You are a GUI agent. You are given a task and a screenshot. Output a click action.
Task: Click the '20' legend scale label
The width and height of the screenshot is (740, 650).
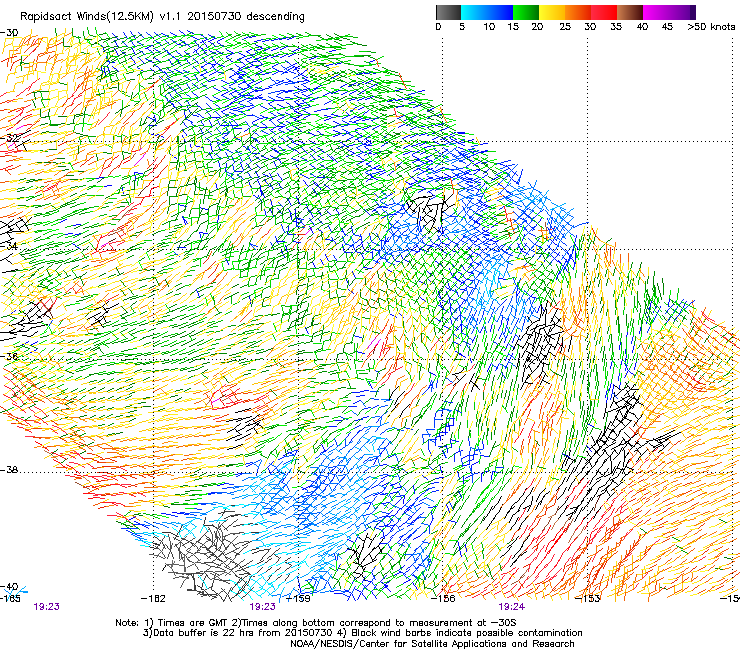pyautogui.click(x=537, y=27)
